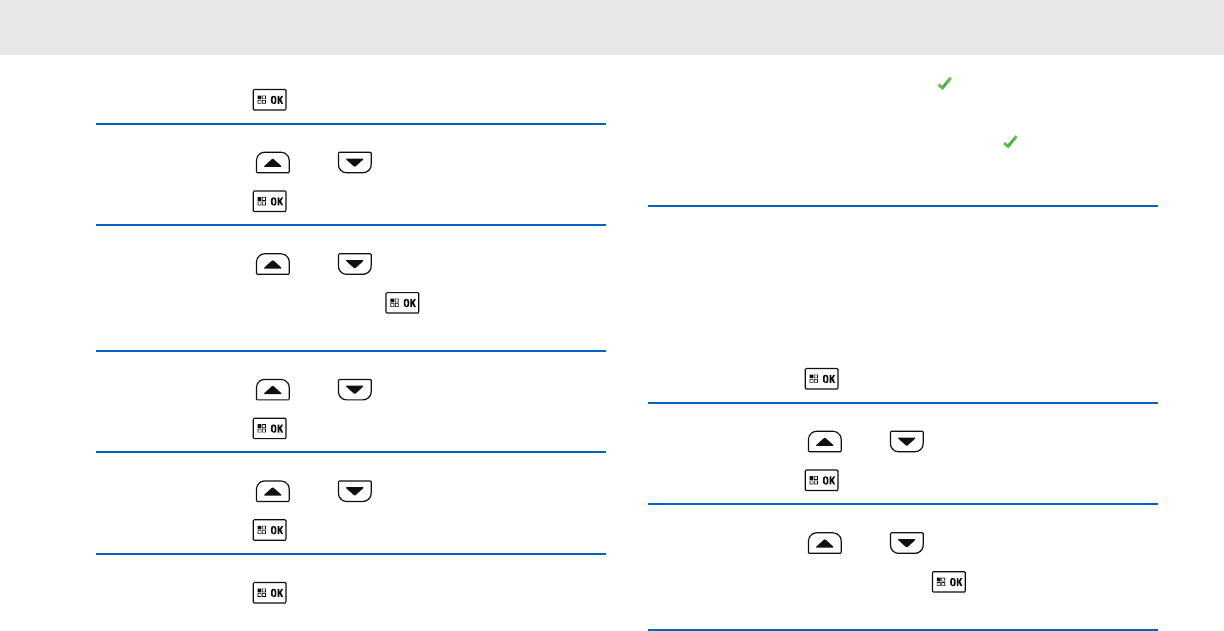1224x631 pixels.
Task: Click the fourth up-arrow key in left column
Action: pos(273,491)
